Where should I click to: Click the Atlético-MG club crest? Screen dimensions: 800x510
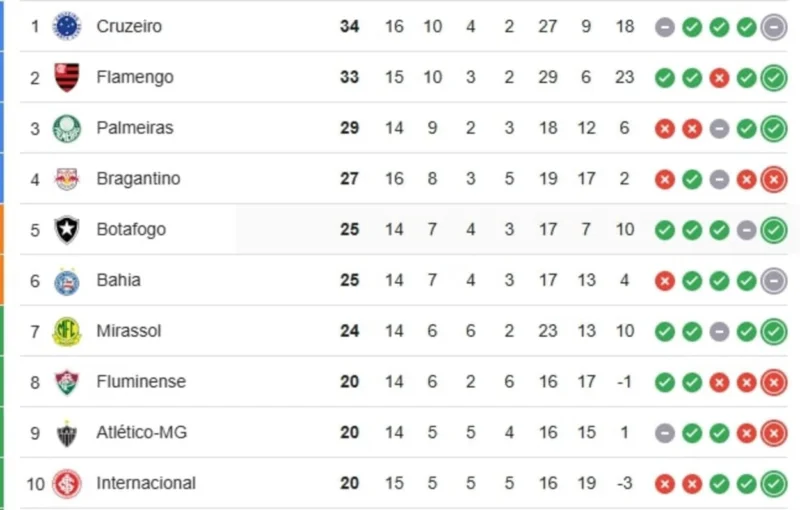tap(67, 433)
